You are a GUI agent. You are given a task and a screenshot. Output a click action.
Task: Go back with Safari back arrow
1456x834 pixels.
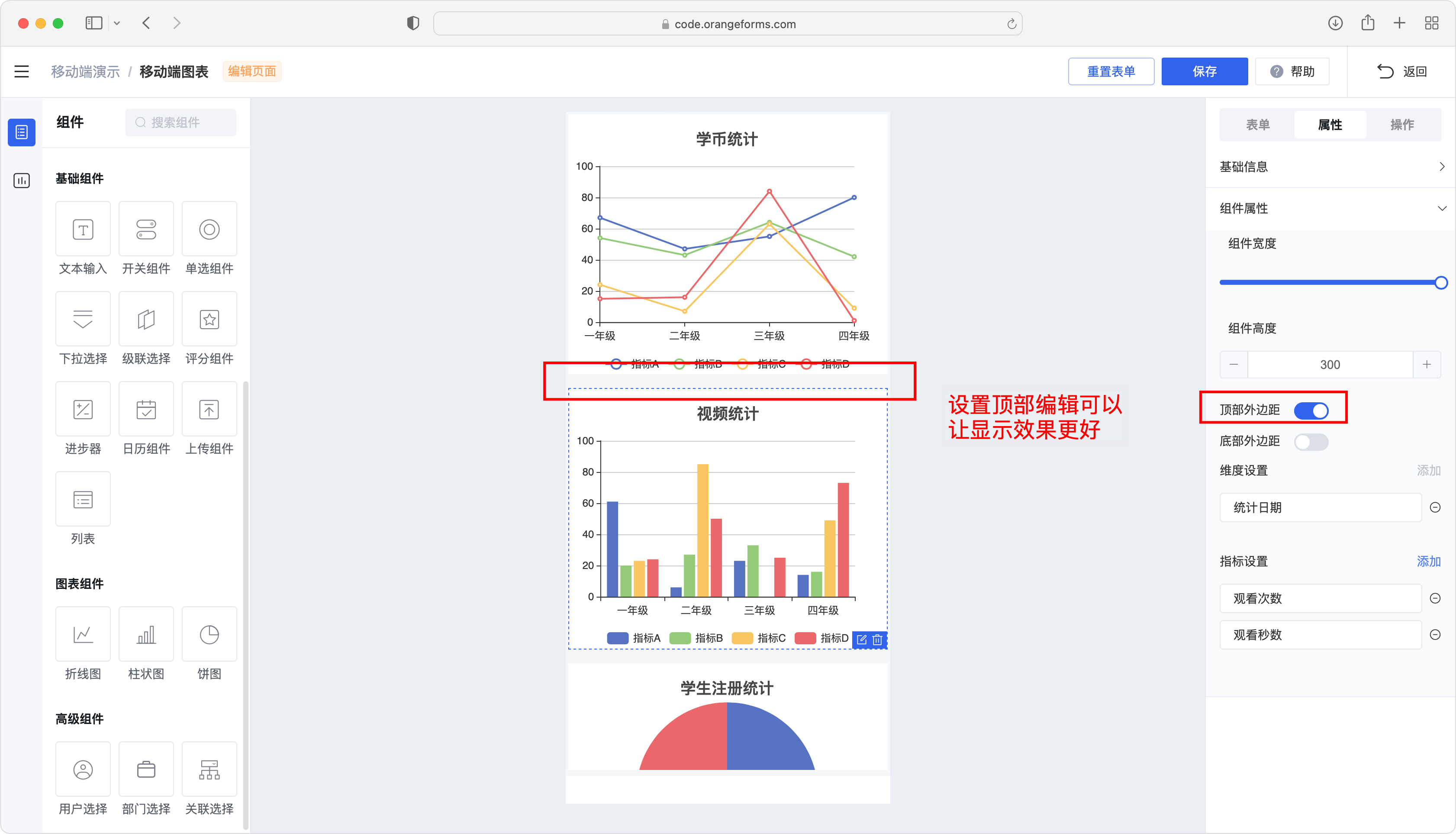click(x=147, y=23)
